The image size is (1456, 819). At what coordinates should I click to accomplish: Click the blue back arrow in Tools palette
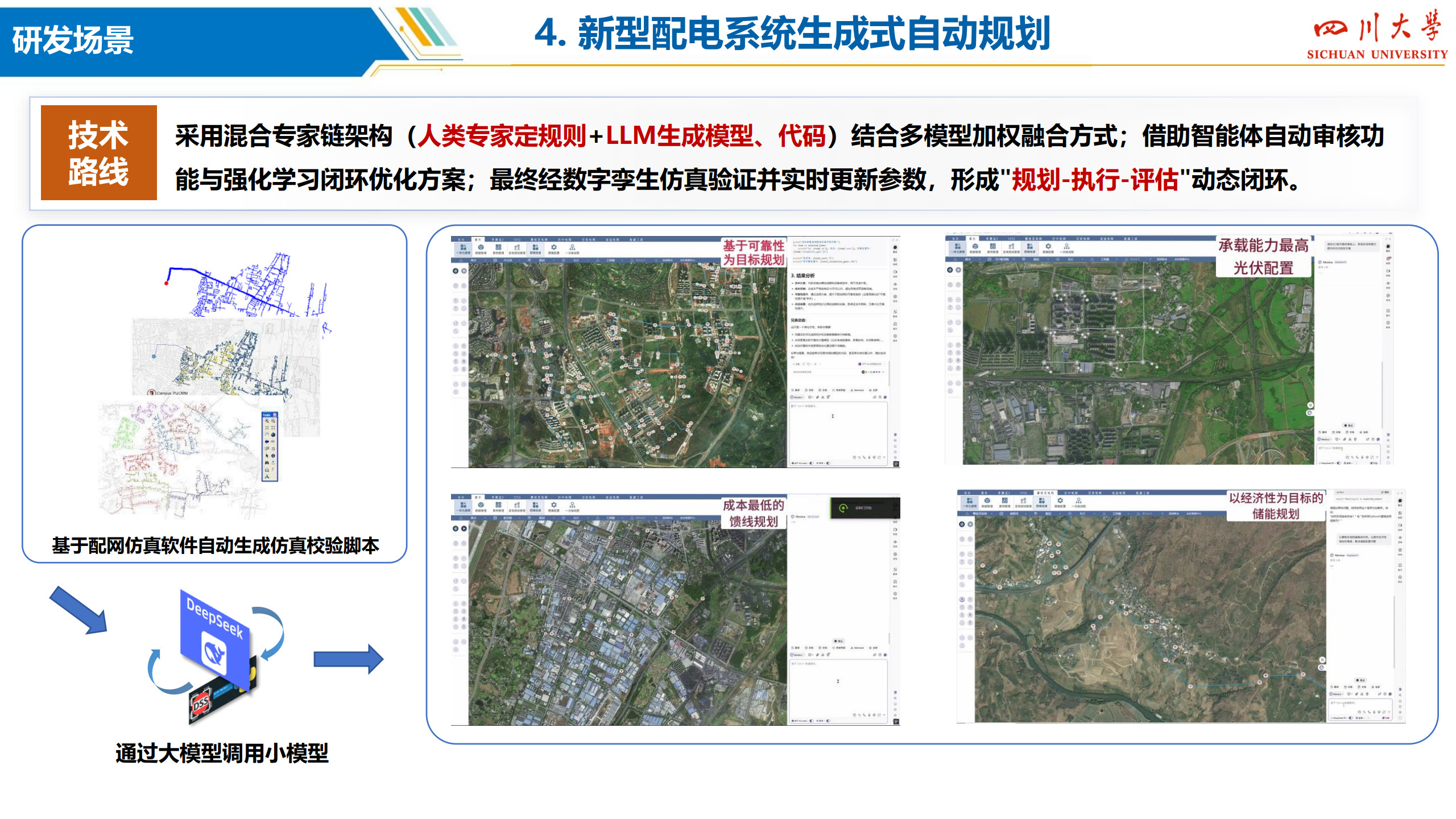click(267, 441)
